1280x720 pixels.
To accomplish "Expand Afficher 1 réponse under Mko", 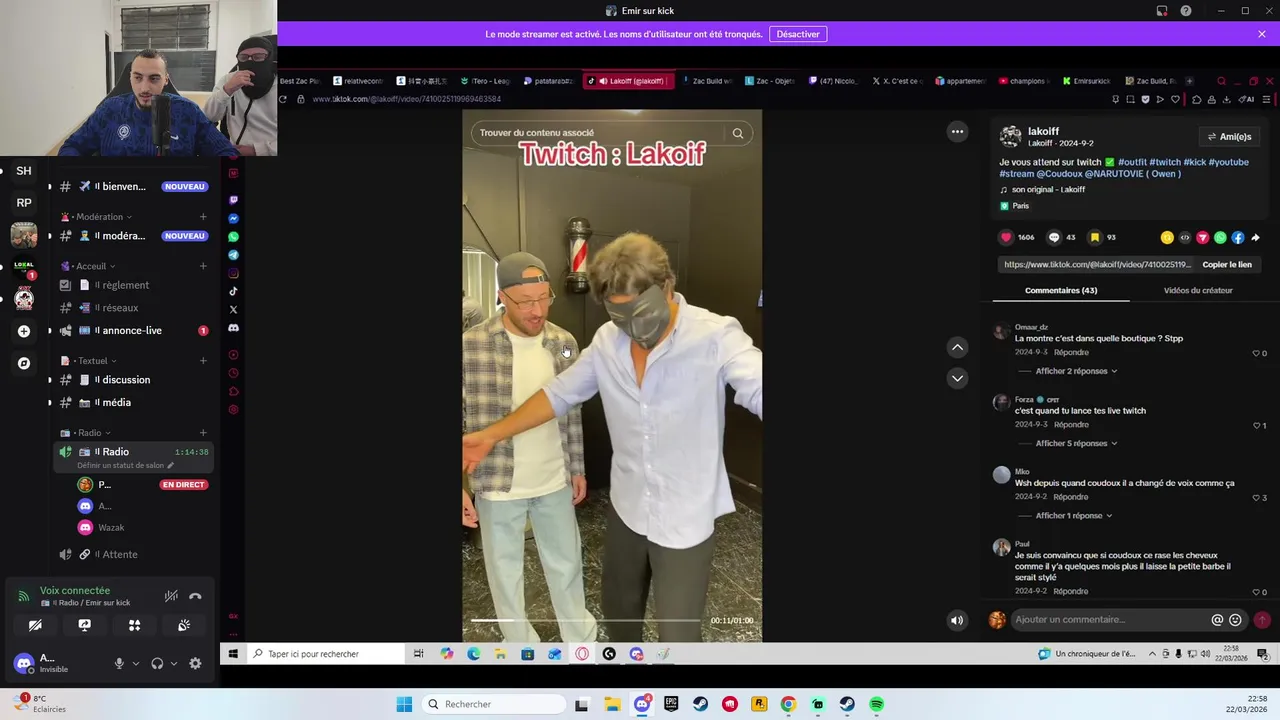I will (x=1074, y=515).
